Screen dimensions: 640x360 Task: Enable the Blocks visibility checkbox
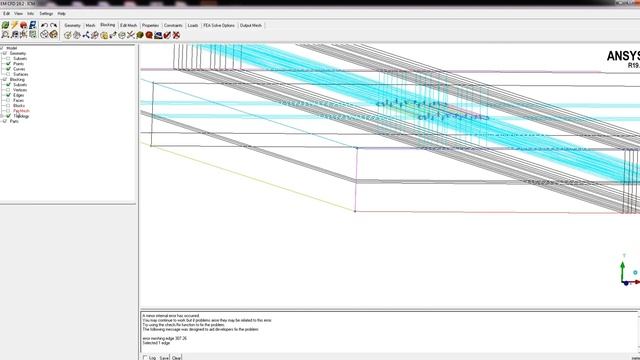pos(8,106)
